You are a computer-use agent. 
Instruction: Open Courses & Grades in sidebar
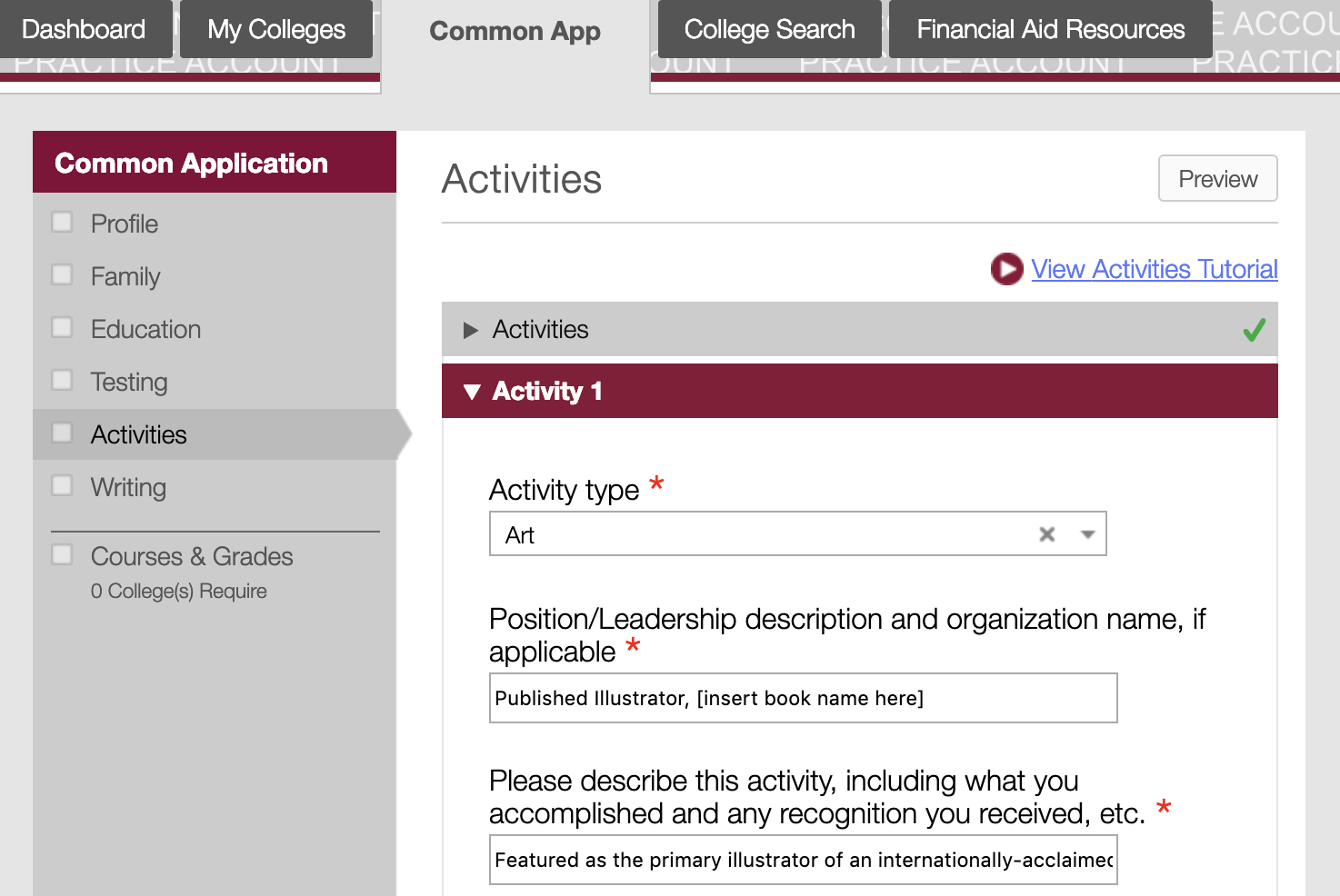[x=192, y=556]
